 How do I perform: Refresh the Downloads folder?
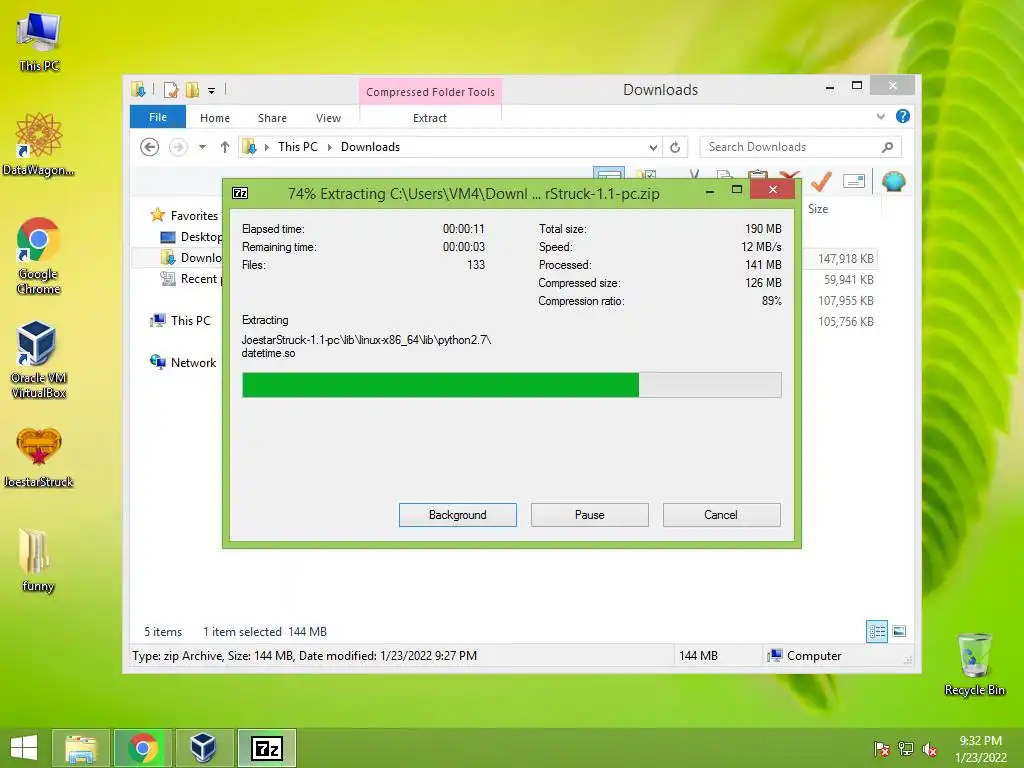pyautogui.click(x=675, y=147)
